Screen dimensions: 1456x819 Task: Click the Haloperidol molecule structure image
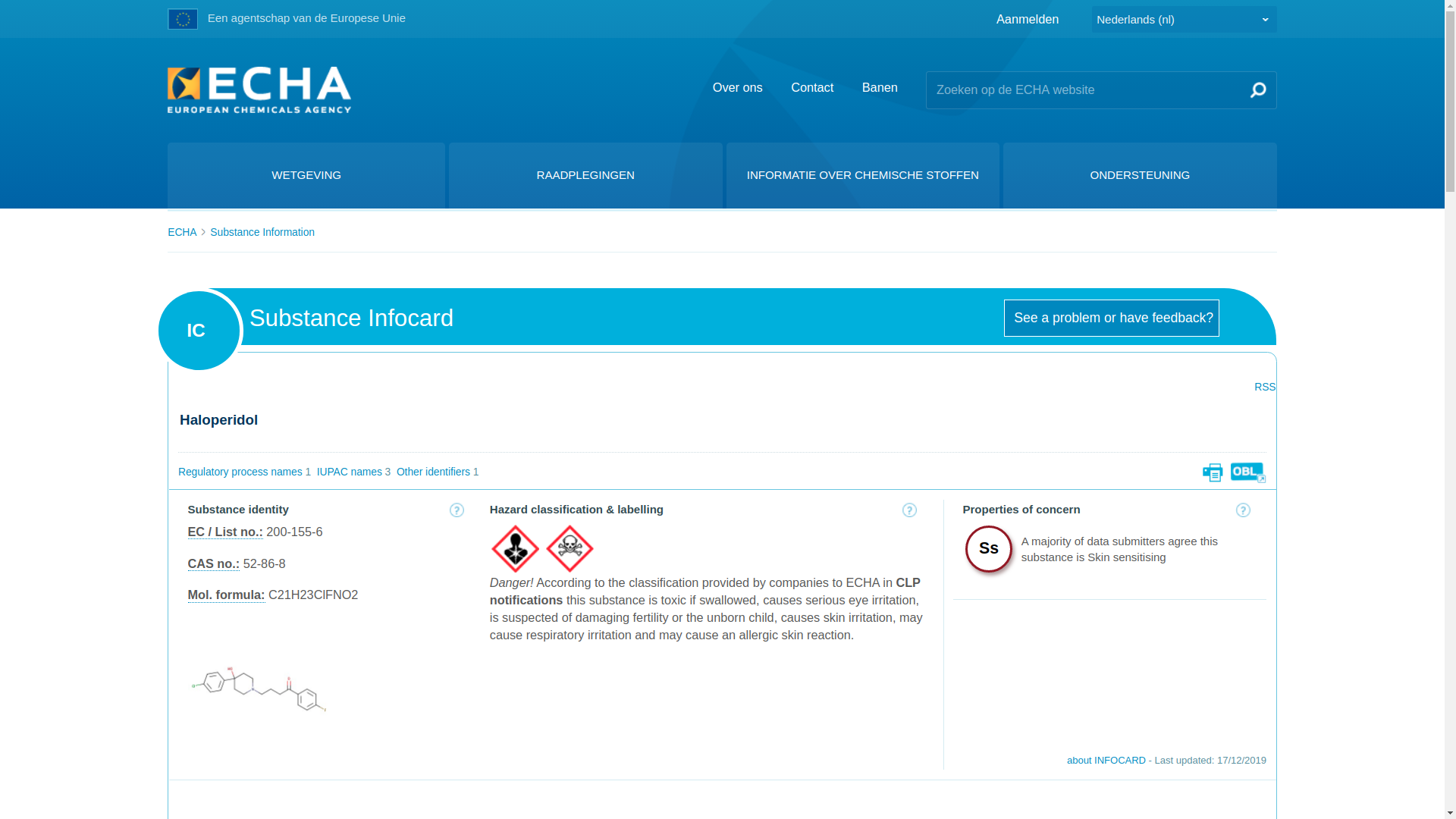tap(259, 689)
